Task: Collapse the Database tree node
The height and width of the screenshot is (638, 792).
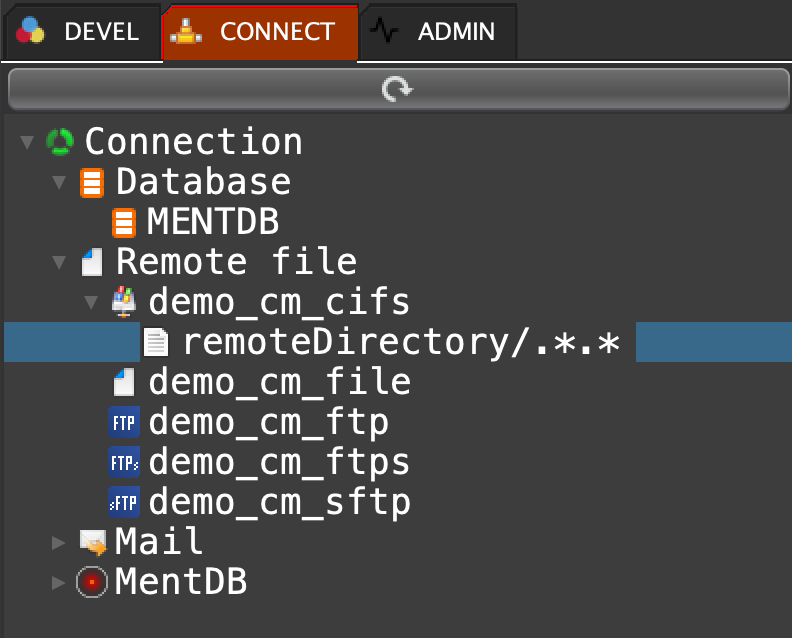Action: coord(59,182)
